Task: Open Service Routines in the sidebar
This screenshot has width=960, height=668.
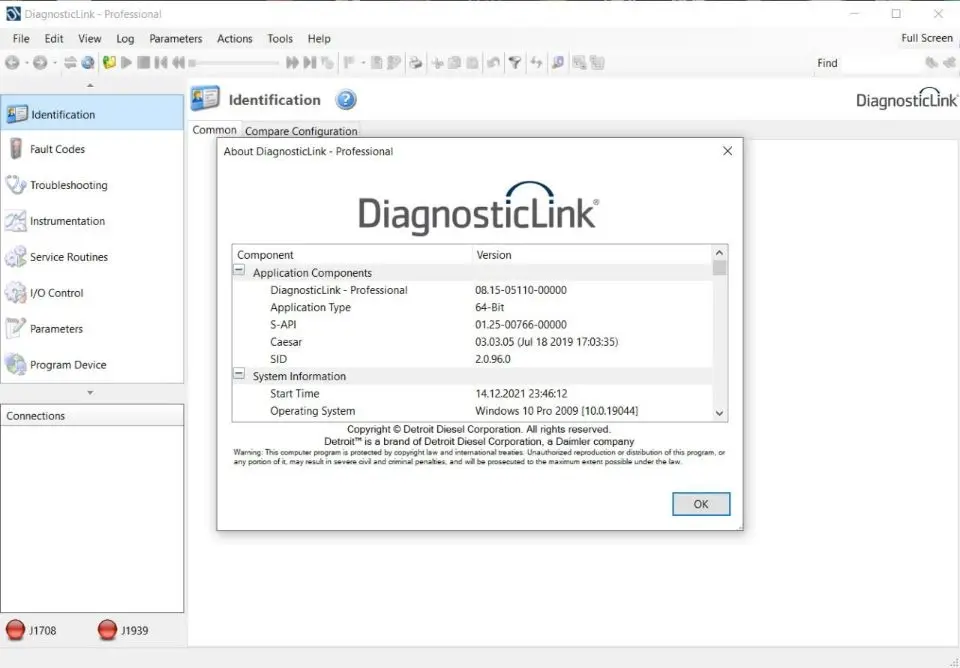Action: 92,257
